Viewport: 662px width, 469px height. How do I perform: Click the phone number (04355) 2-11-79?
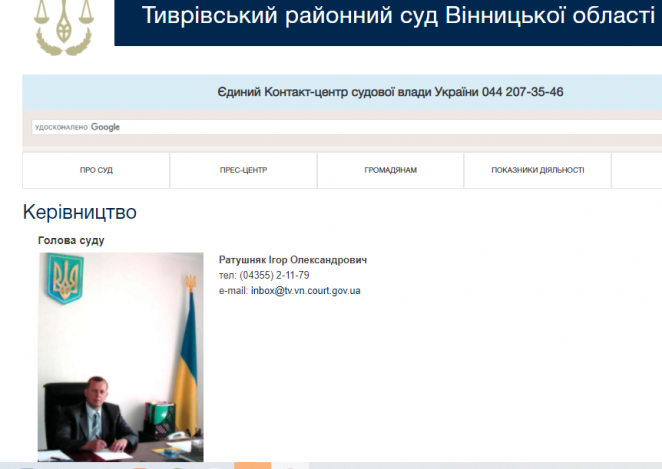click(x=274, y=275)
